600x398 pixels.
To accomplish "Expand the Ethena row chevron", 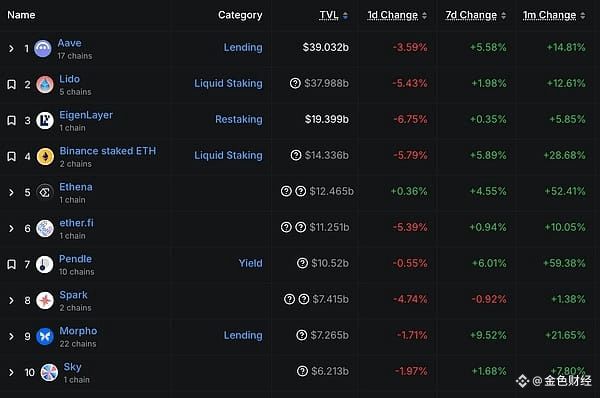I will [x=11, y=192].
